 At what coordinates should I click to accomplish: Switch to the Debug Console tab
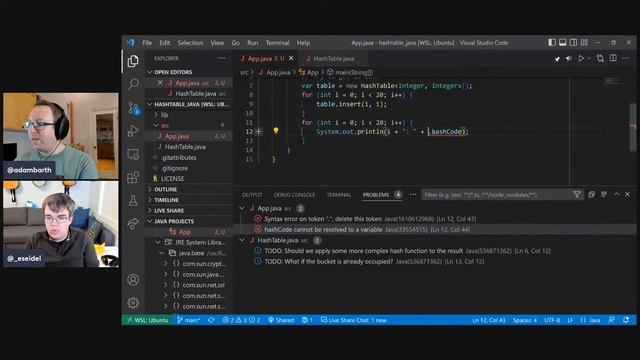(x=294, y=195)
